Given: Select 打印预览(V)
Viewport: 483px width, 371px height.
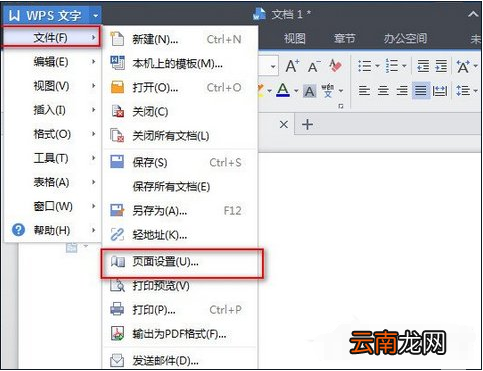Looking at the screenshot, I should pos(180,286).
